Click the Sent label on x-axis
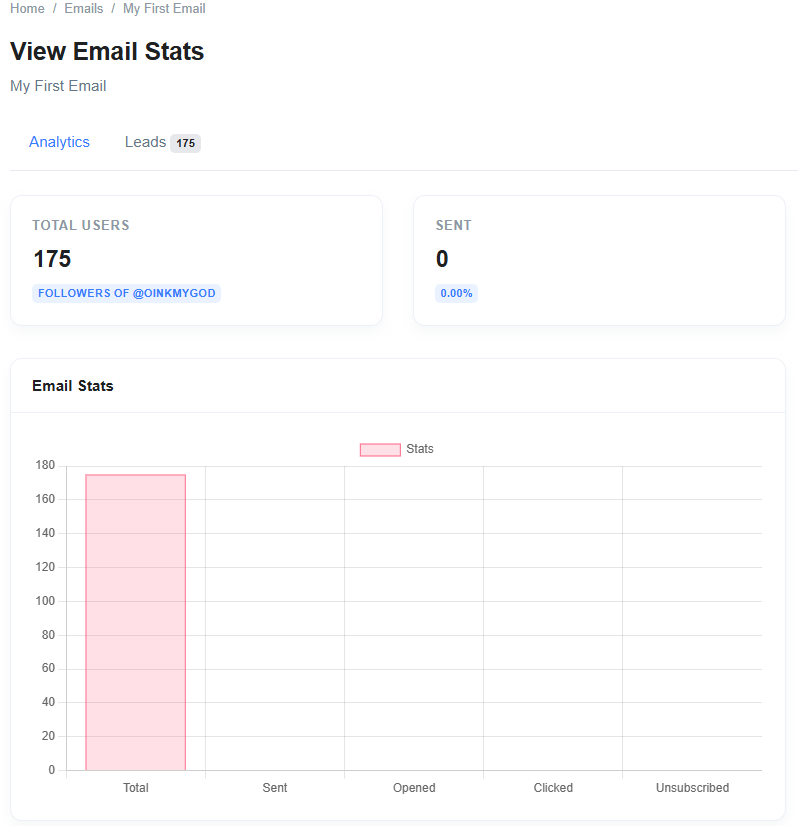This screenshot has height=826, width=798. (275, 788)
